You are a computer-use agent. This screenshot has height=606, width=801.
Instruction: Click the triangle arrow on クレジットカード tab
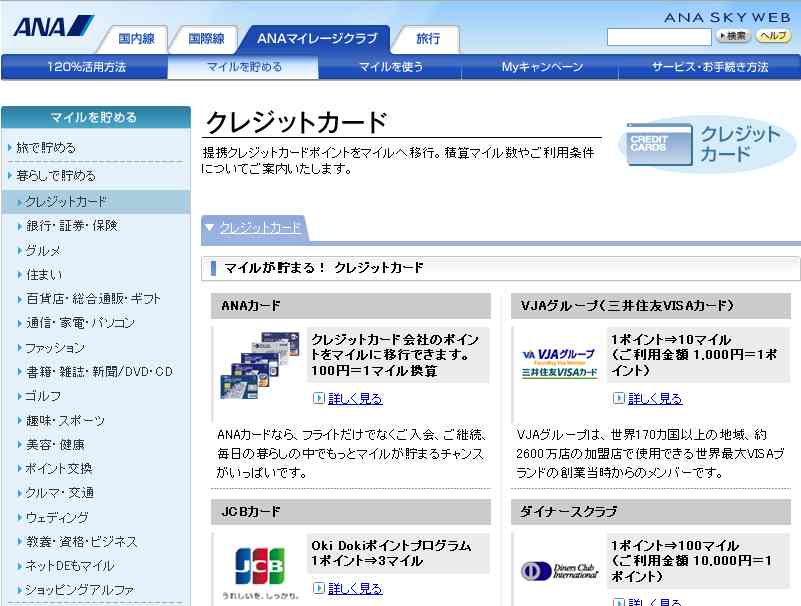click(209, 227)
